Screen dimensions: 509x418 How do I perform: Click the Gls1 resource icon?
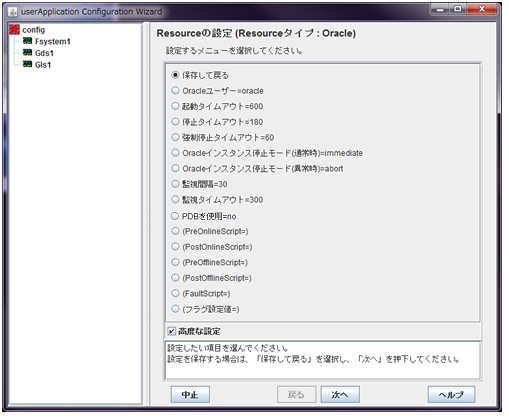pyautogui.click(x=27, y=64)
